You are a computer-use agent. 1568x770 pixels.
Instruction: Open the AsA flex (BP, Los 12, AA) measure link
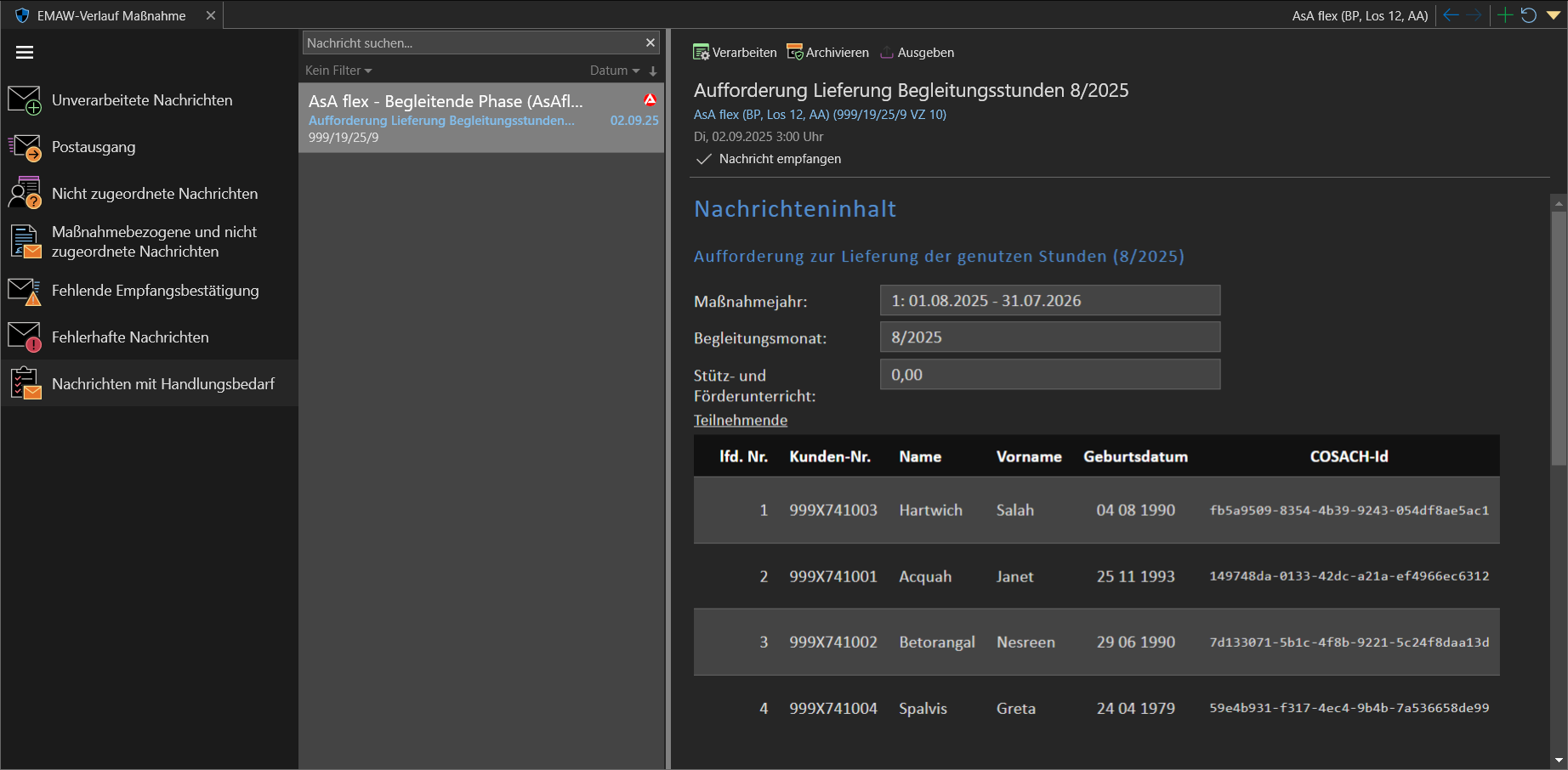[820, 115]
